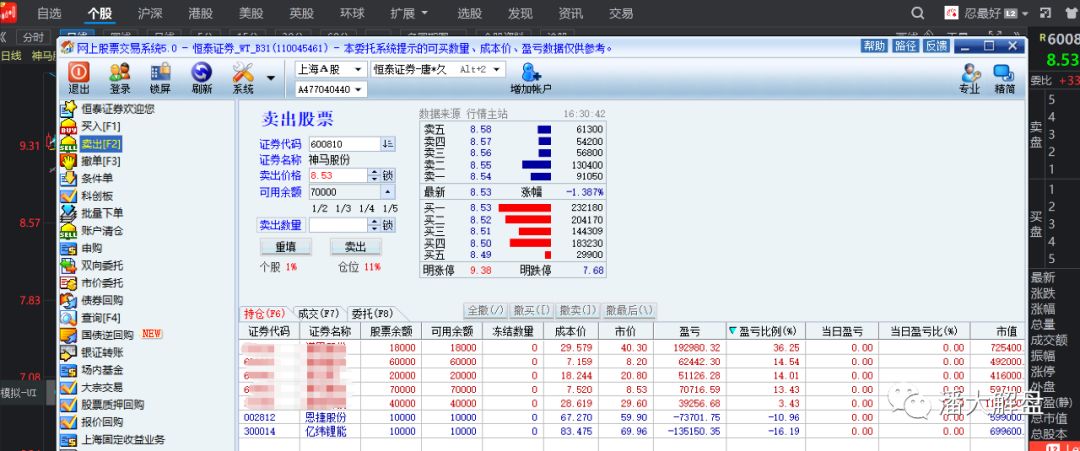Click the security code list button

388,144
